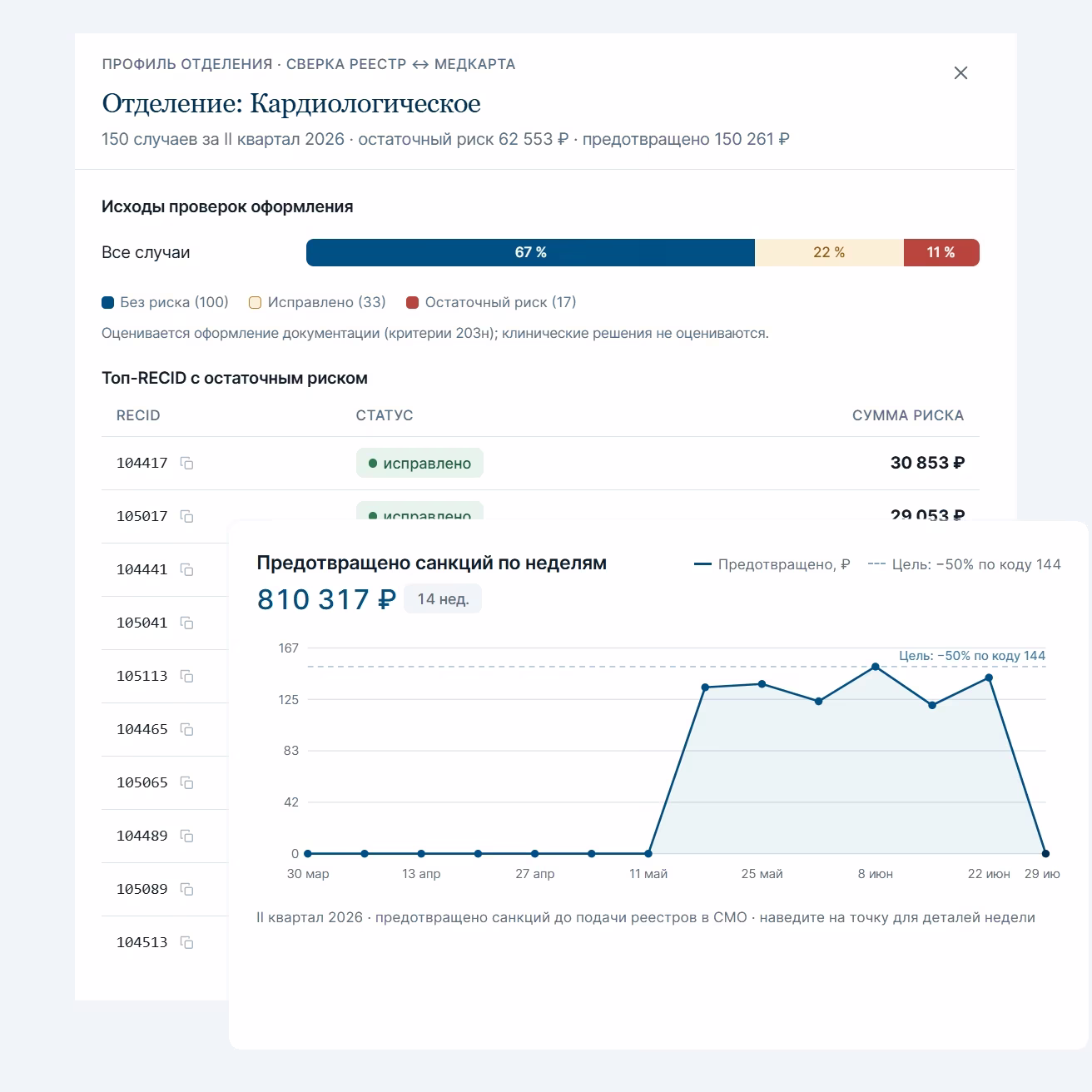Screen dimensions: 1092x1092
Task: Select legend item Исправлено (33)
Action: (317, 302)
